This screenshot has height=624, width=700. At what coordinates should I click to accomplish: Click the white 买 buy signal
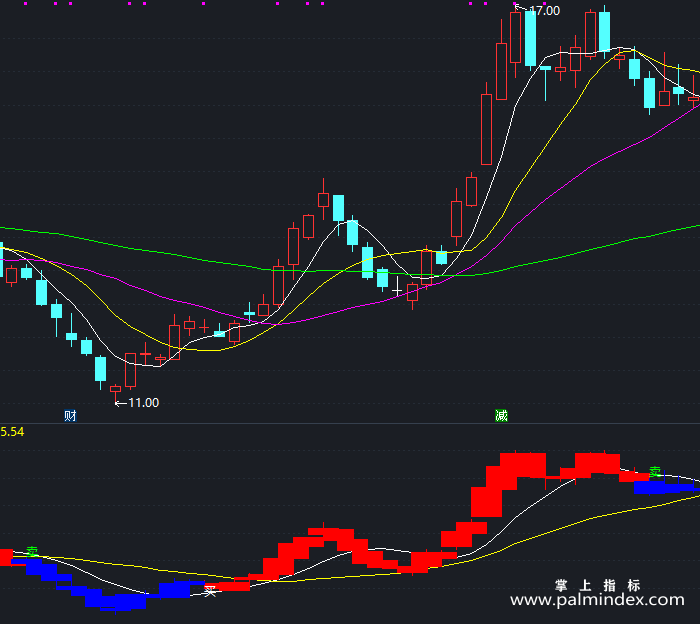(210, 591)
